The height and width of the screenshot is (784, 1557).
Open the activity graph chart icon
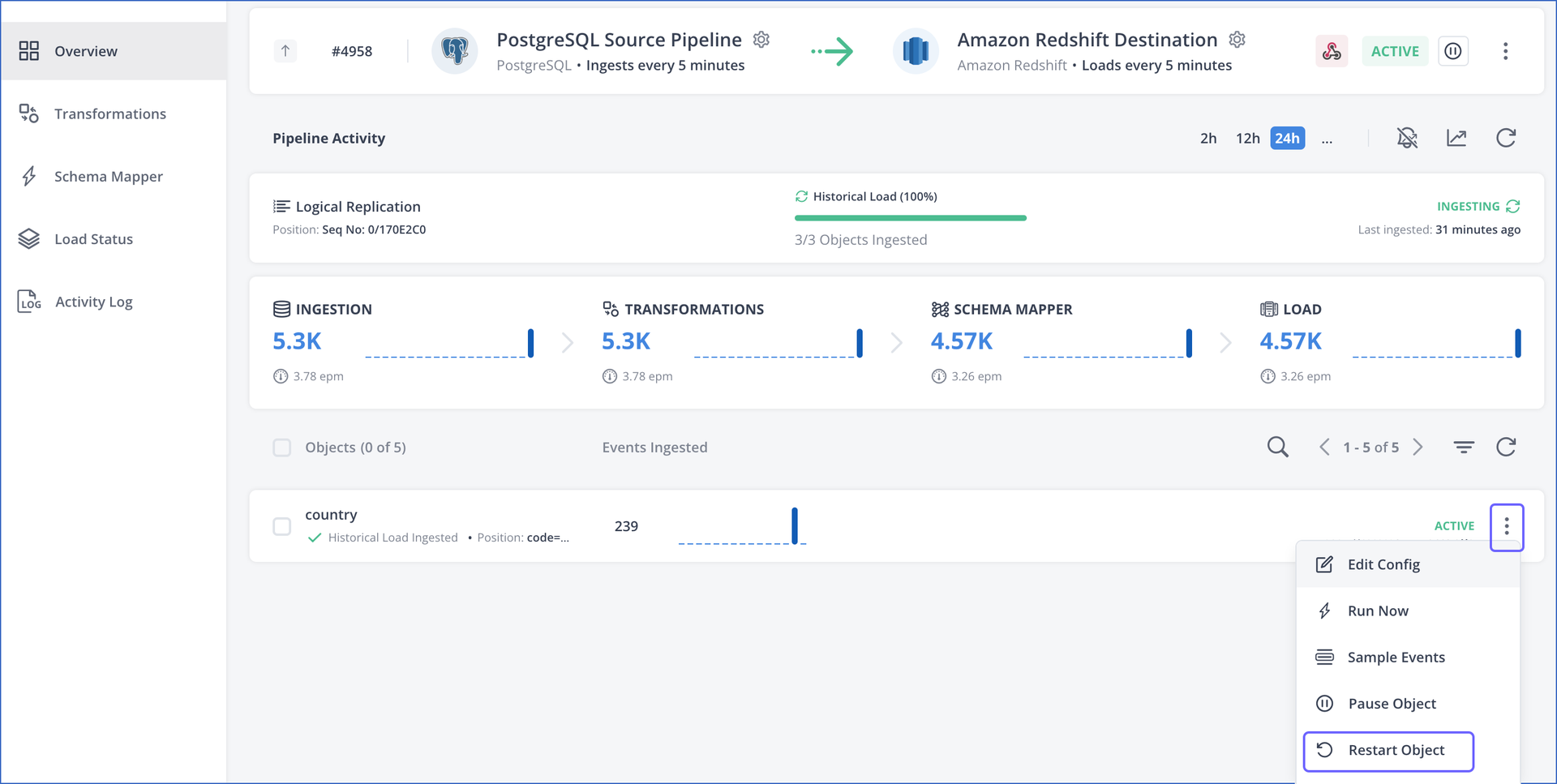click(x=1456, y=138)
